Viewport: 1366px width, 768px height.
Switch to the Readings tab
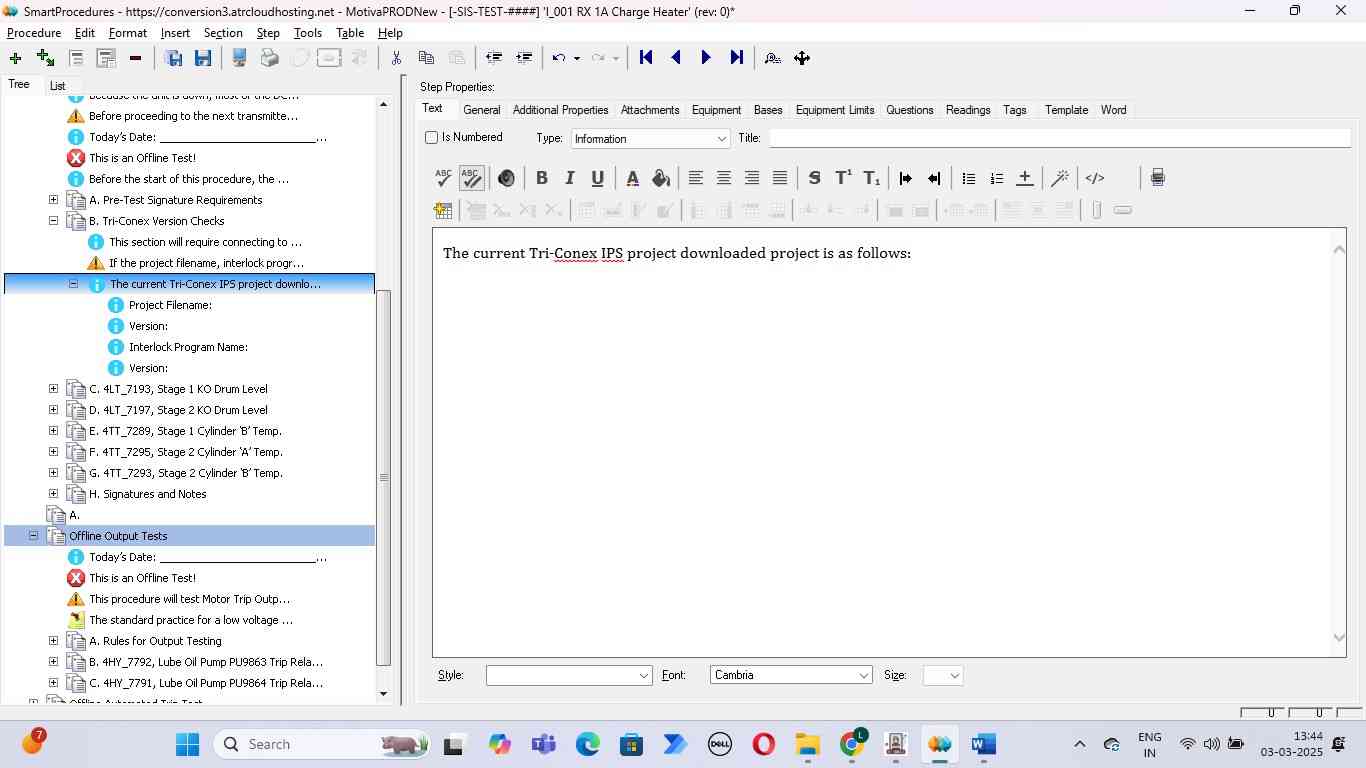[968, 110]
